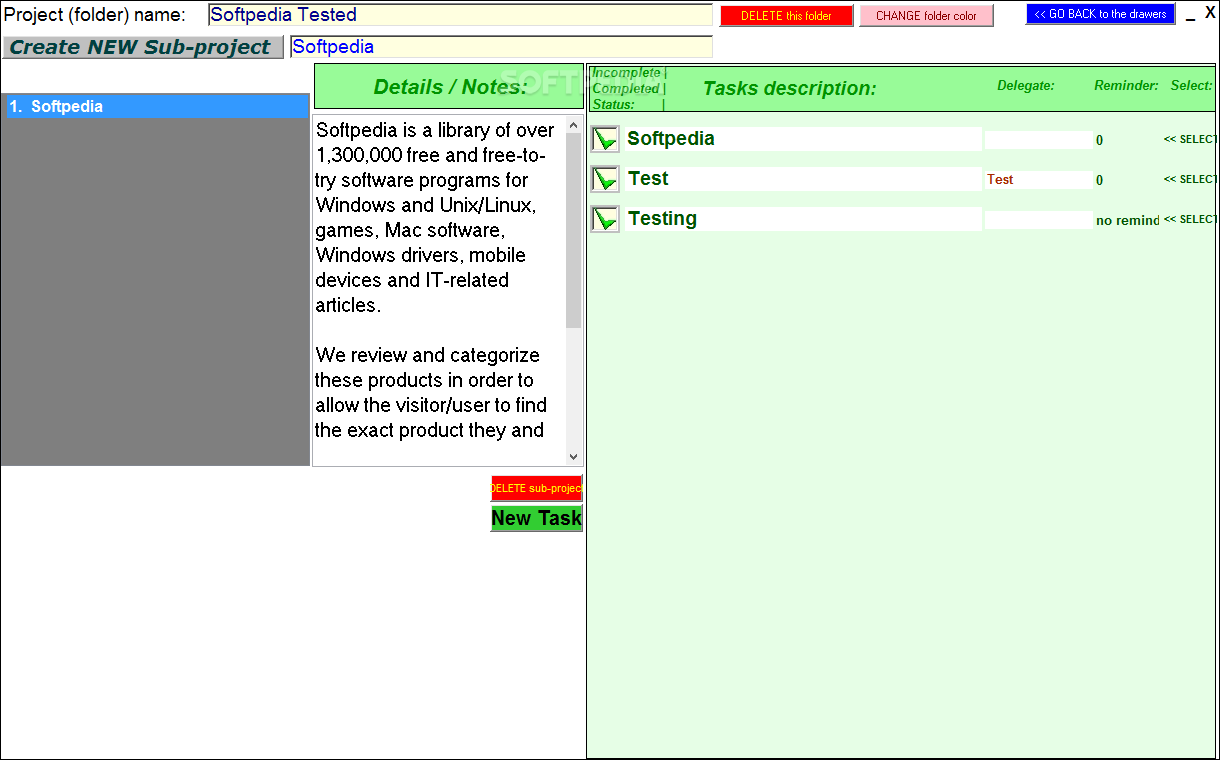Click the empty delegate field of Softpedia task

coord(1038,140)
